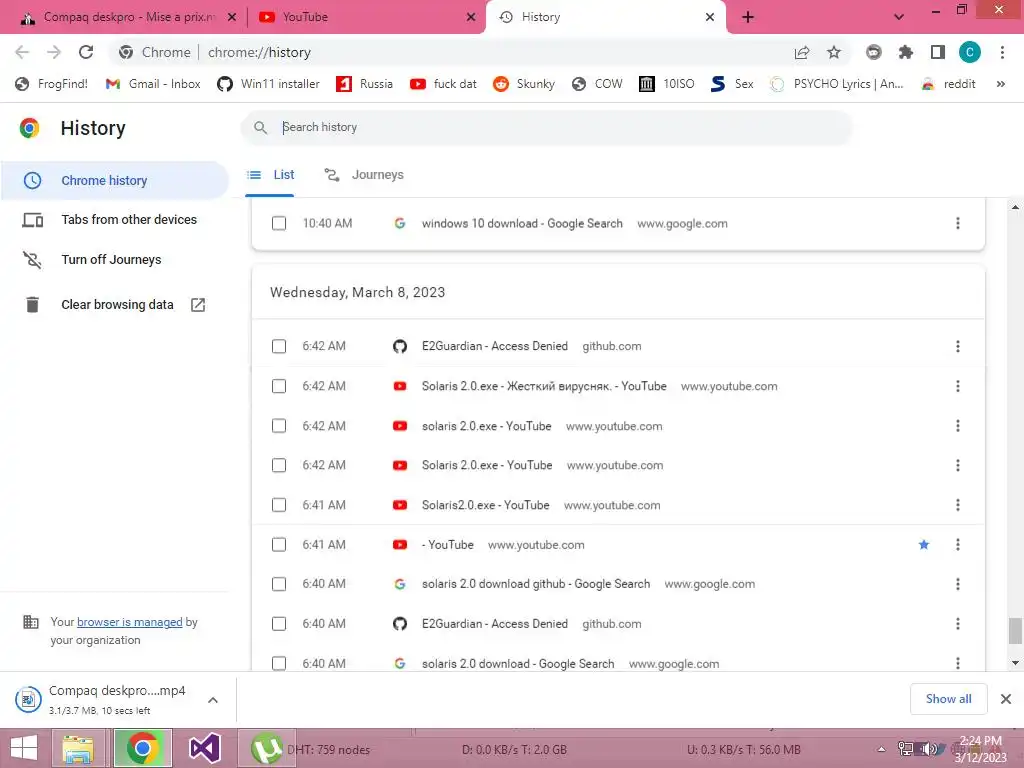Bookmark this page with the star icon
The height and width of the screenshot is (768, 1024).
pyautogui.click(x=834, y=52)
